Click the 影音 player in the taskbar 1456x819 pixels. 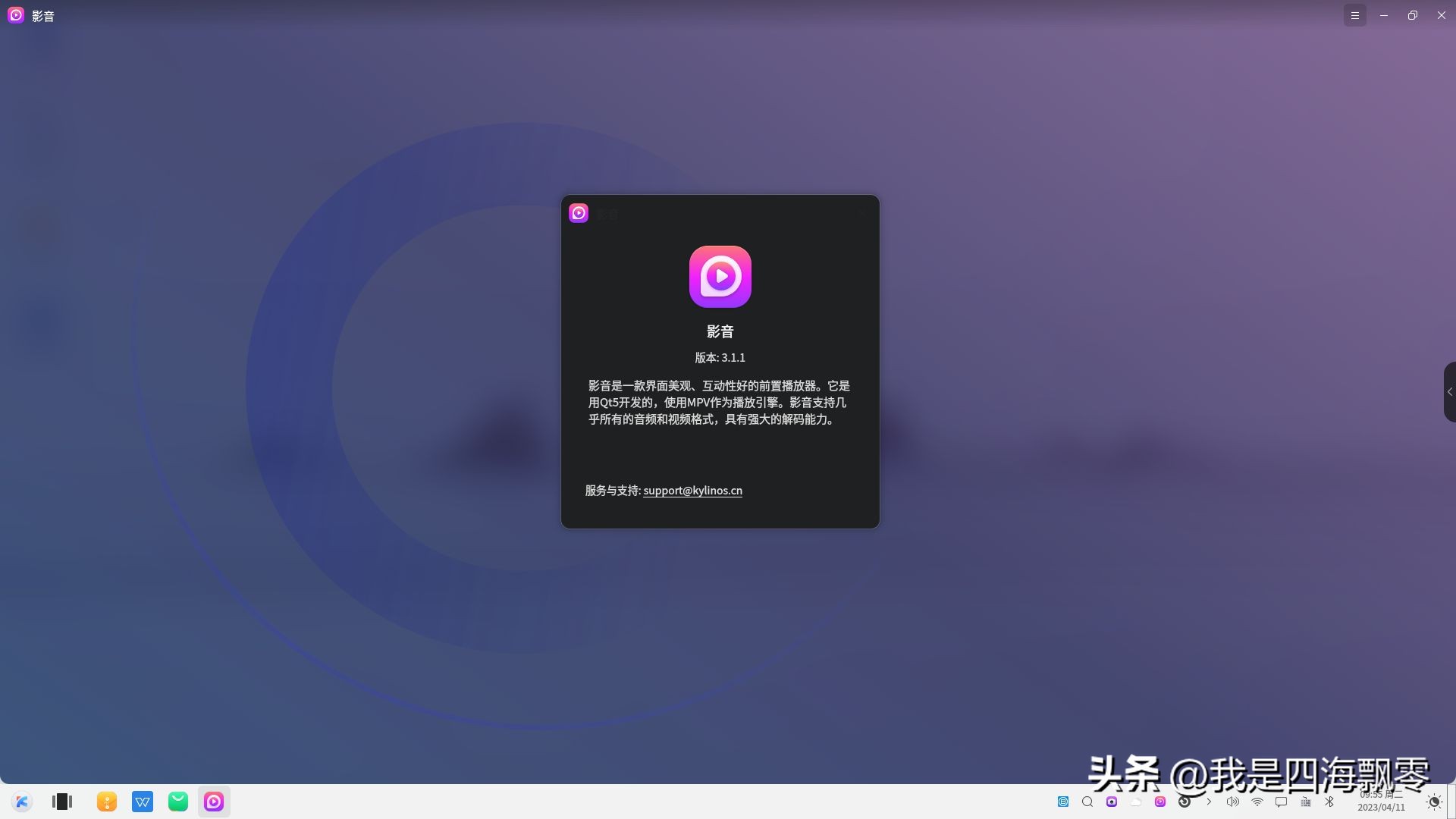tap(213, 802)
